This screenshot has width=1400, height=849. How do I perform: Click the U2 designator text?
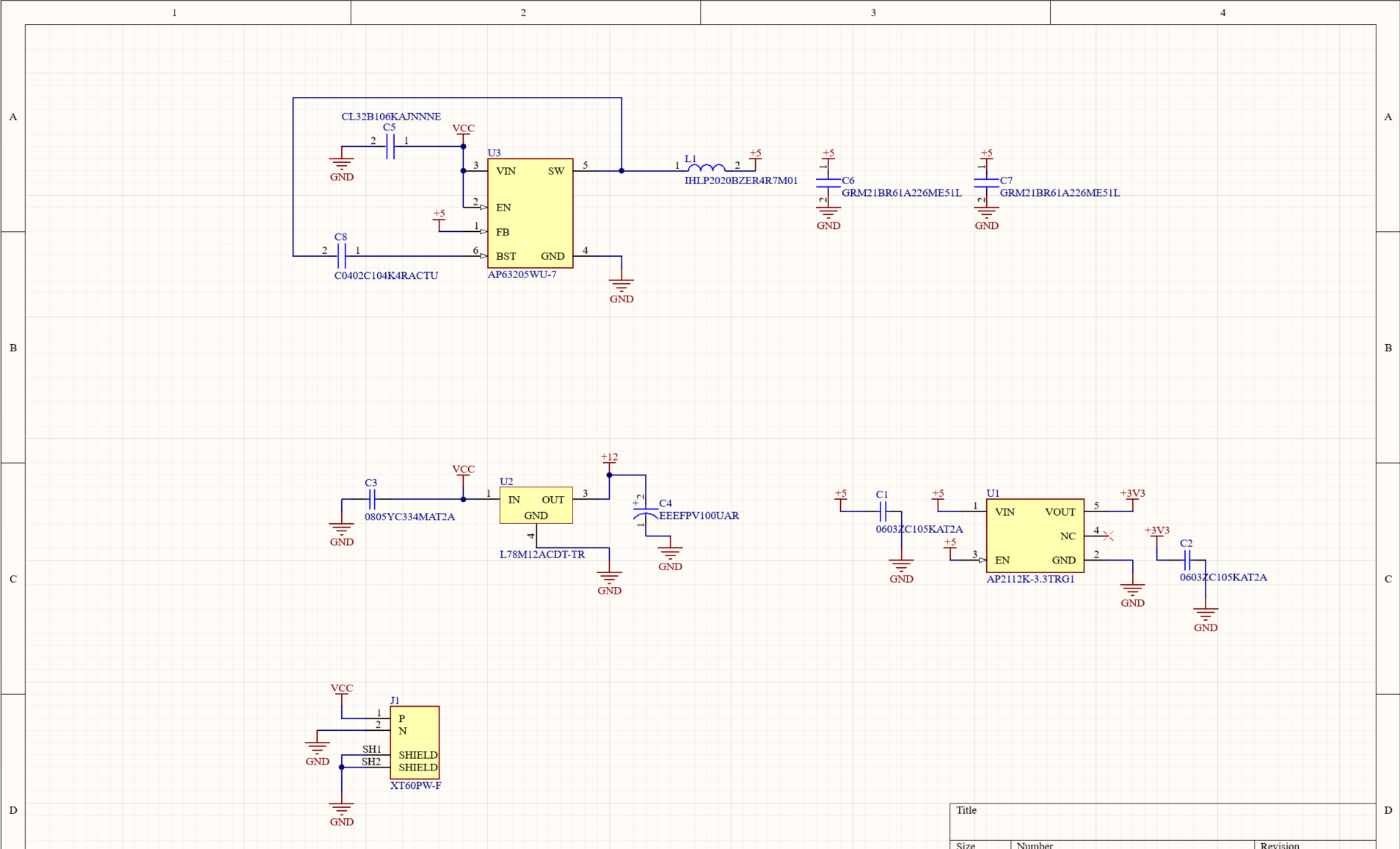[506, 481]
